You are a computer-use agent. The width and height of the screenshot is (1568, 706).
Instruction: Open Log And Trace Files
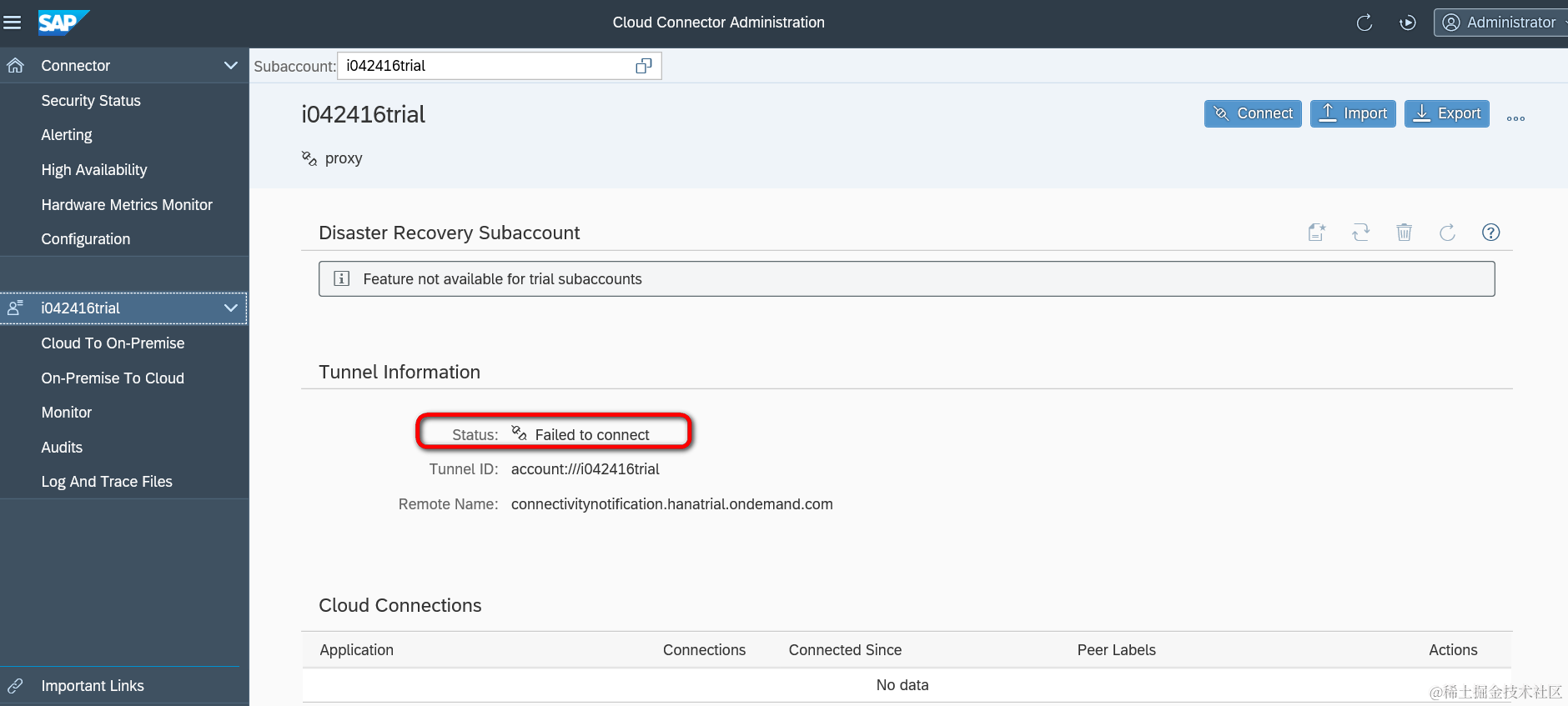[107, 482]
